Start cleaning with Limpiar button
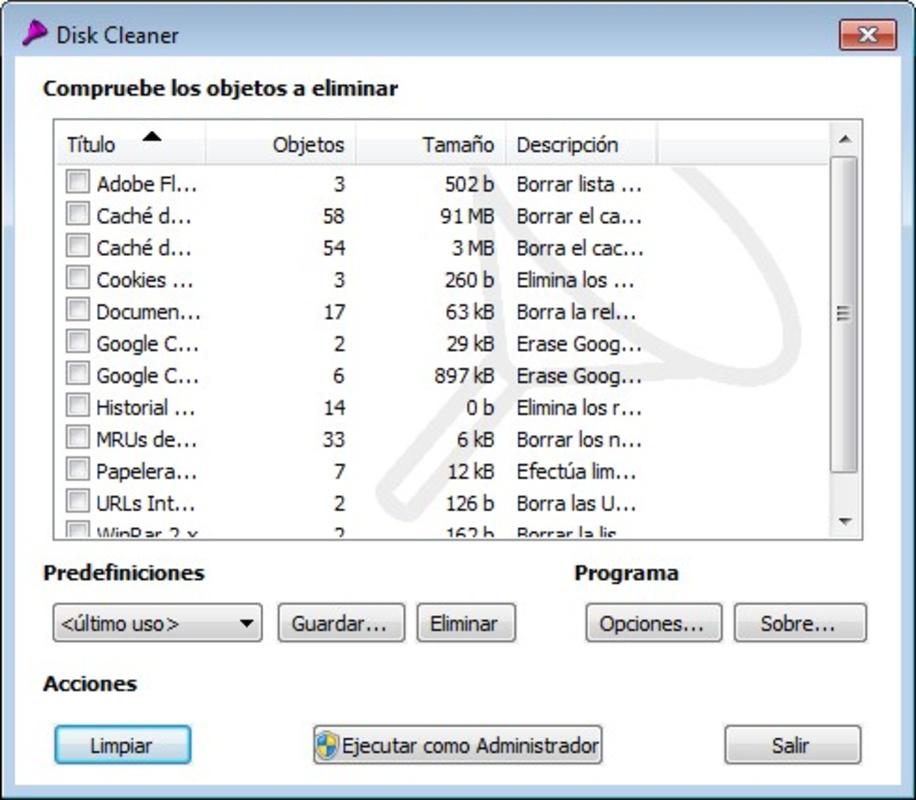Screen dimensions: 916x800 click(123, 745)
